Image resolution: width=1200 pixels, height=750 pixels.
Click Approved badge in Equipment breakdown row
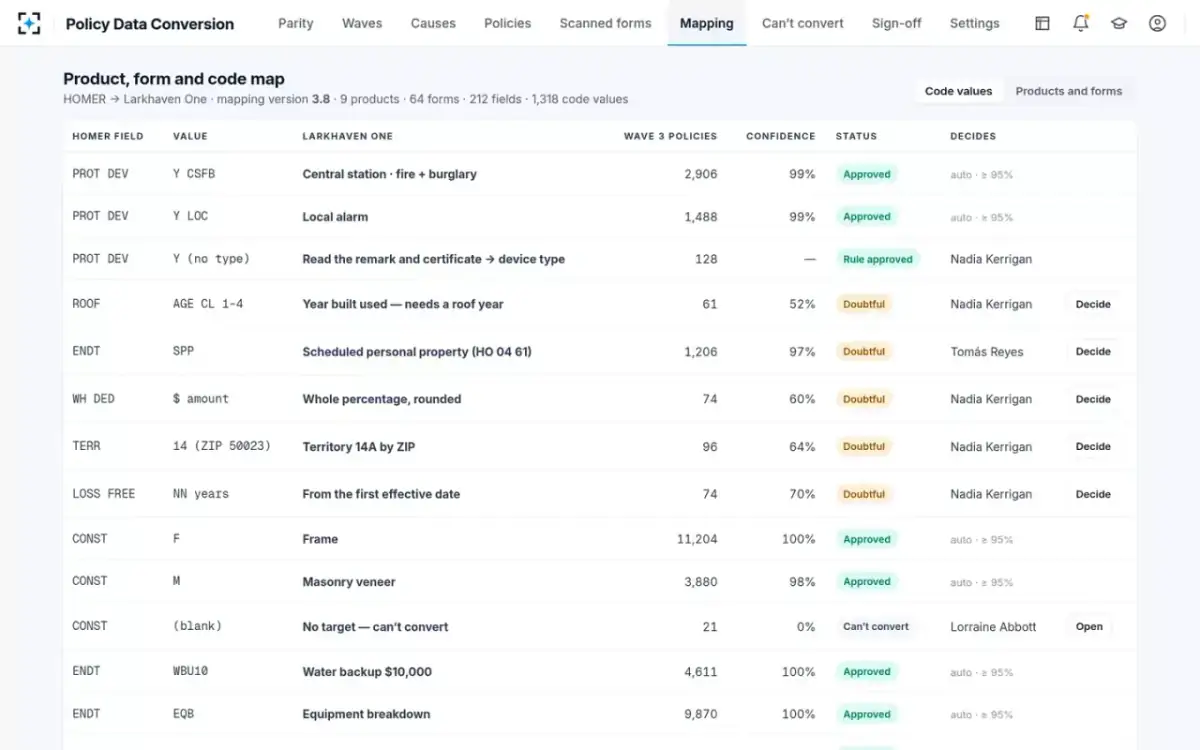click(x=867, y=714)
